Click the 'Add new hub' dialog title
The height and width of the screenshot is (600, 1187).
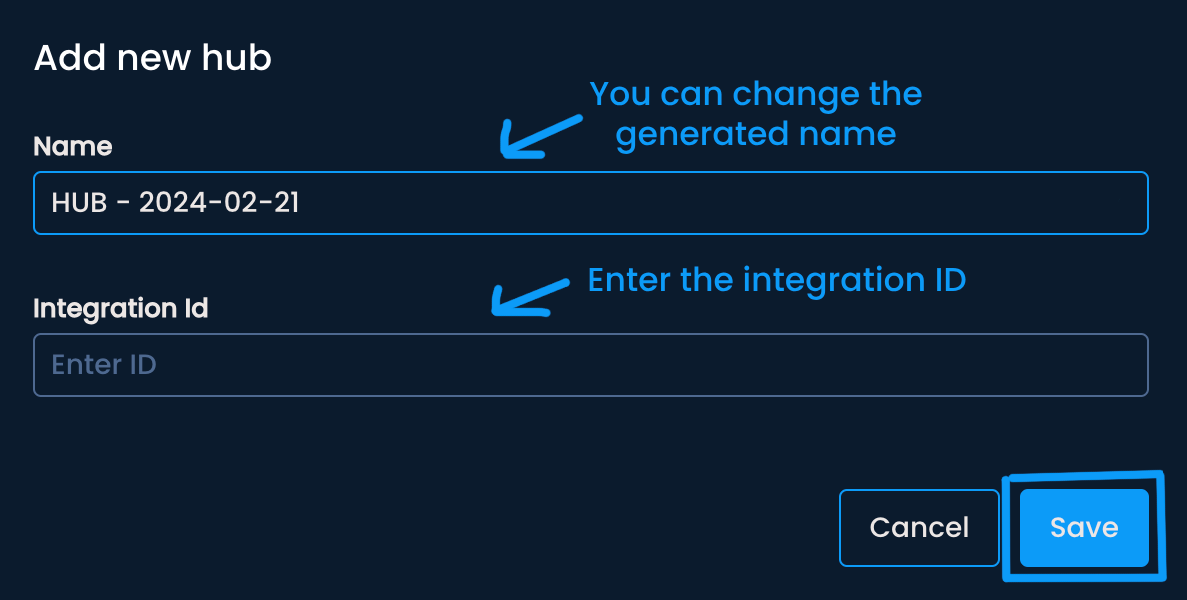pos(153,58)
